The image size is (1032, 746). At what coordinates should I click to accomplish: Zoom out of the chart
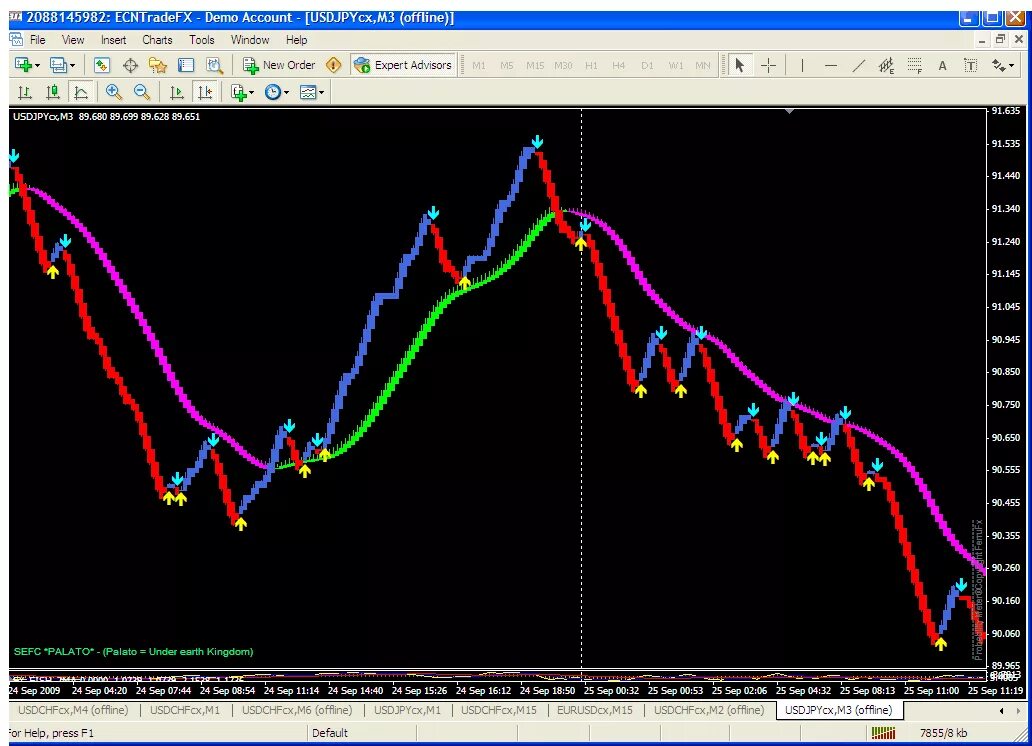click(x=143, y=92)
